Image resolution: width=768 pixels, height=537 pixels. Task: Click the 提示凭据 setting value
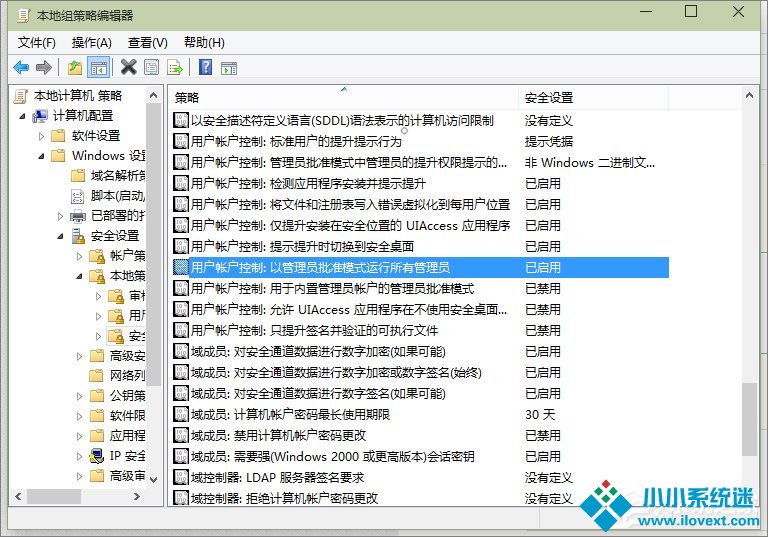pyautogui.click(x=549, y=142)
